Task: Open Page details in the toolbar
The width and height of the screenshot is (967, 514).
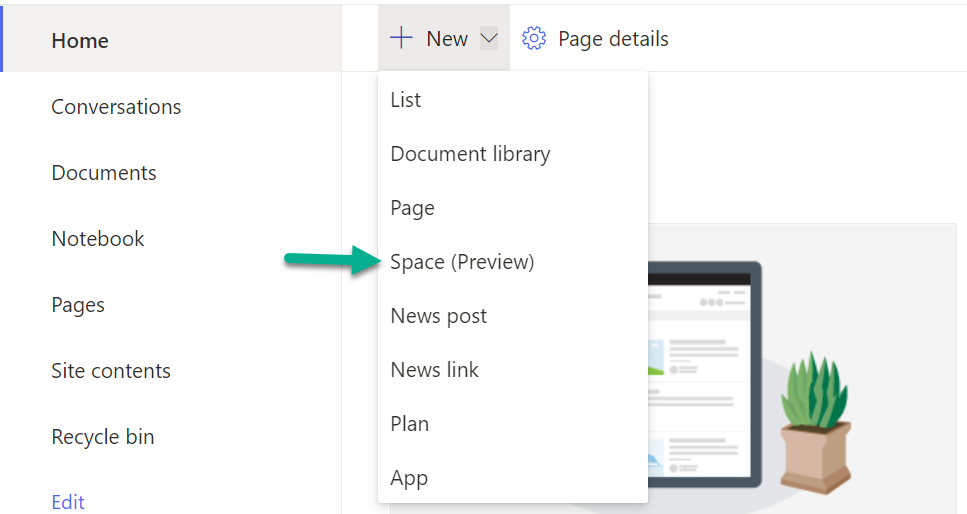Action: click(613, 39)
